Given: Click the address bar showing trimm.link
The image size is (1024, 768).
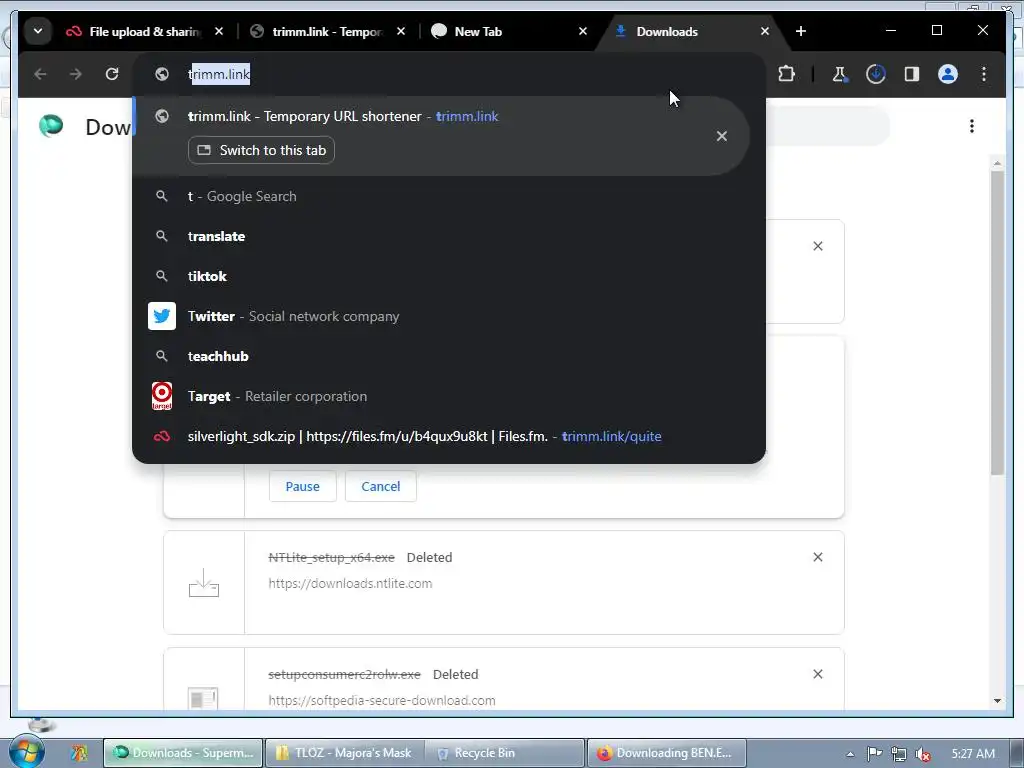Looking at the screenshot, I should 449,74.
